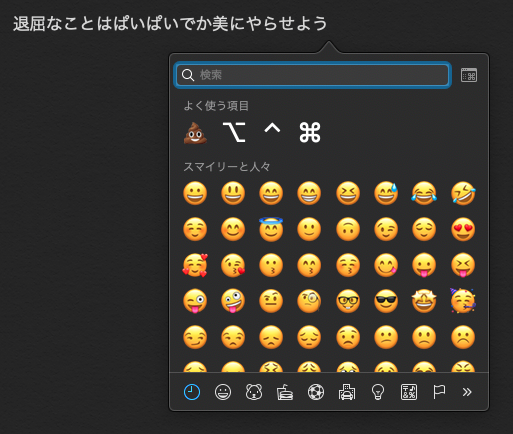Switch to the frequently used clock tab
513x434 pixels.
coord(192,392)
